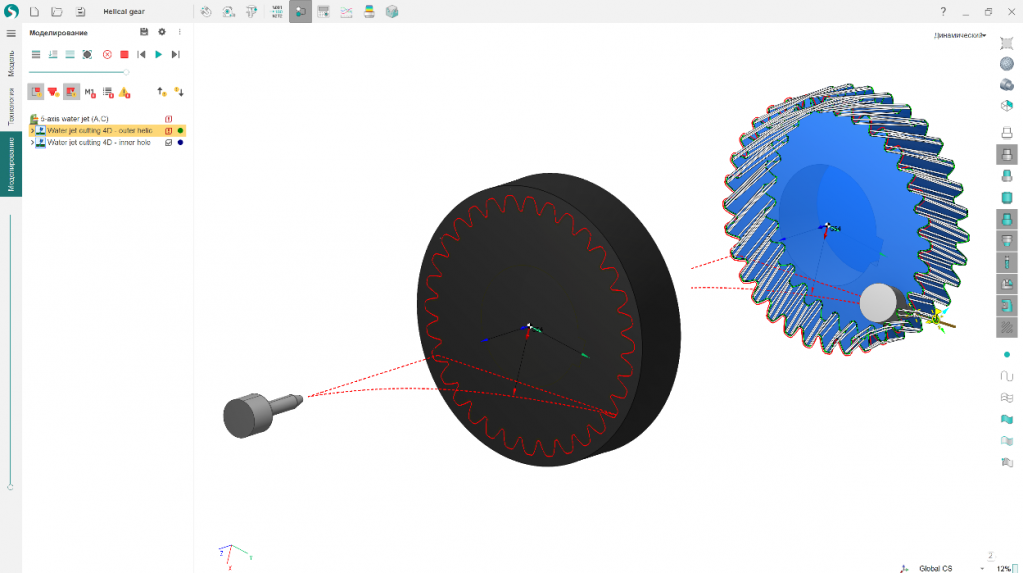Click the Global CS label in status bar
The height and width of the screenshot is (573, 1023).
pyautogui.click(x=934, y=567)
